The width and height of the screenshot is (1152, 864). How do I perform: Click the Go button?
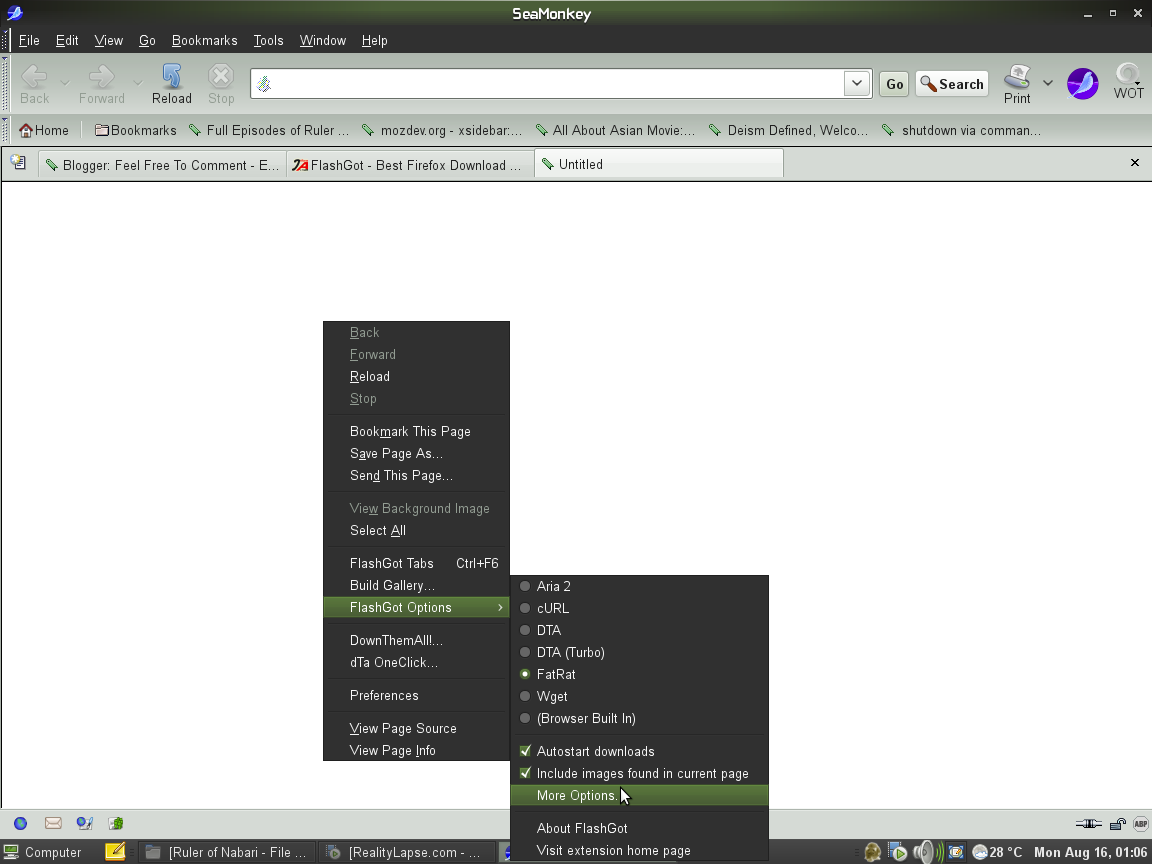(893, 84)
